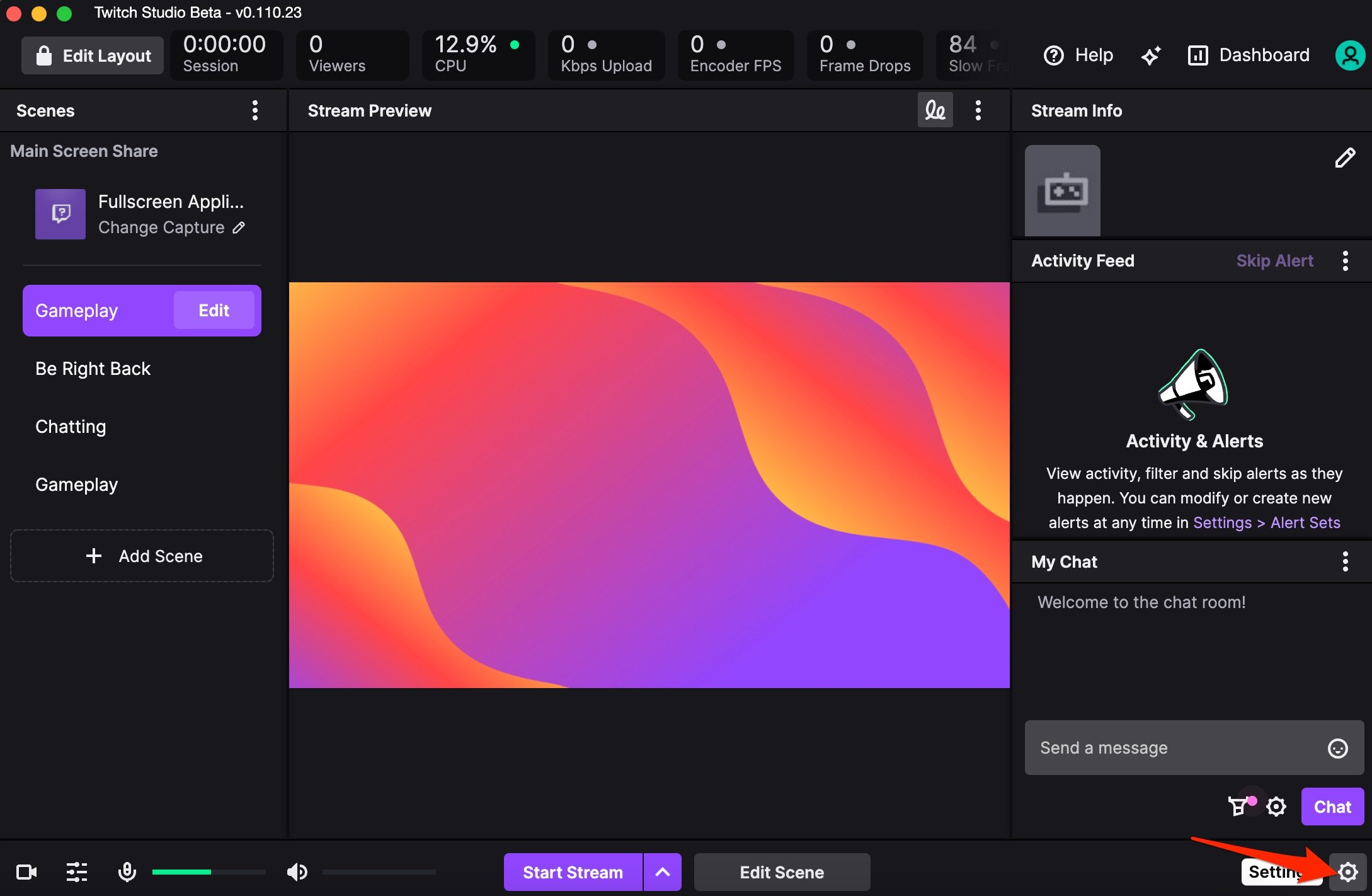Adjust the microphone volume slider
The width and height of the screenshot is (1372, 896).
[x=210, y=872]
